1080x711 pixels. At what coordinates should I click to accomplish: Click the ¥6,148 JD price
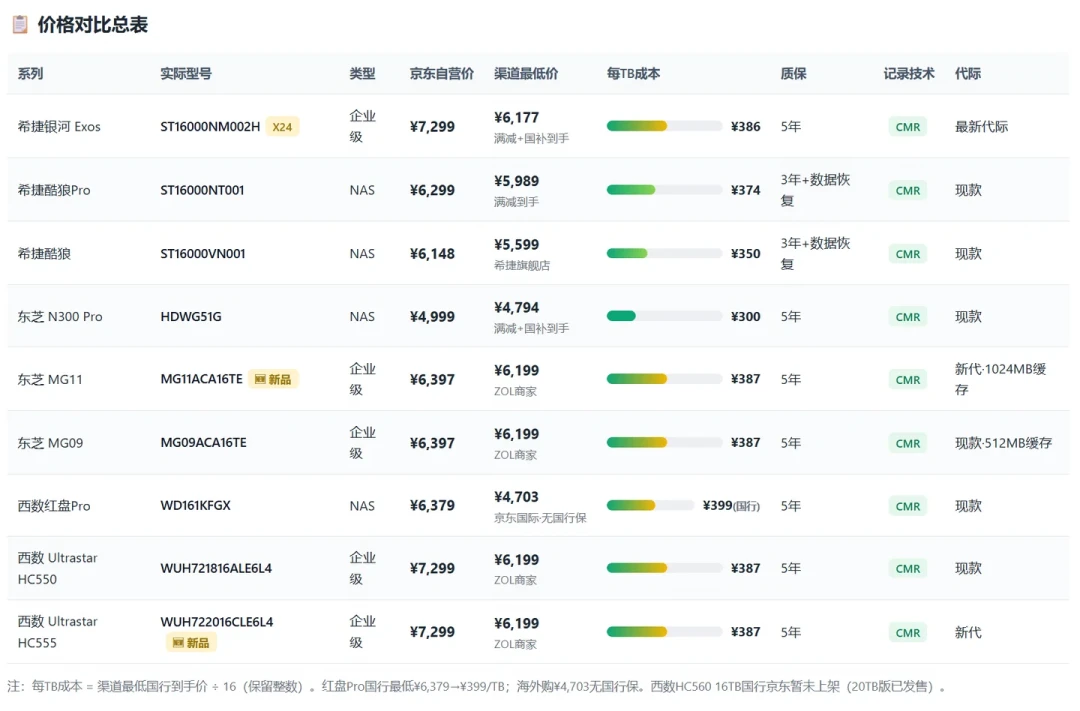(432, 254)
